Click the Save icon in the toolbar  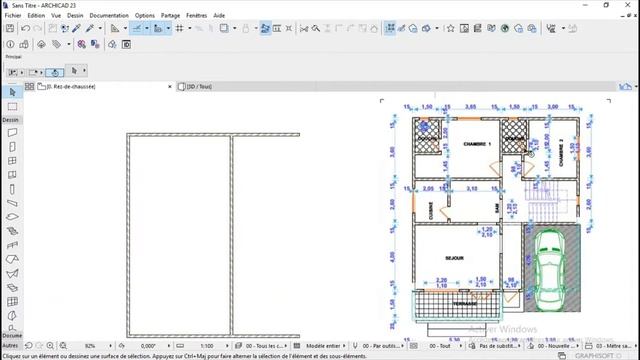click(x=10, y=28)
